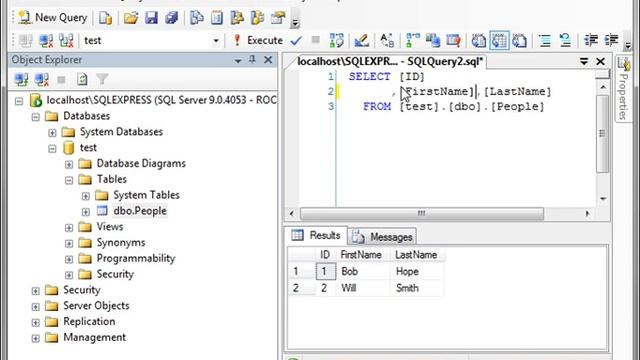Viewport: 640px width, 360px height.
Task: Increase indent of selected lines
Action: pos(611,40)
